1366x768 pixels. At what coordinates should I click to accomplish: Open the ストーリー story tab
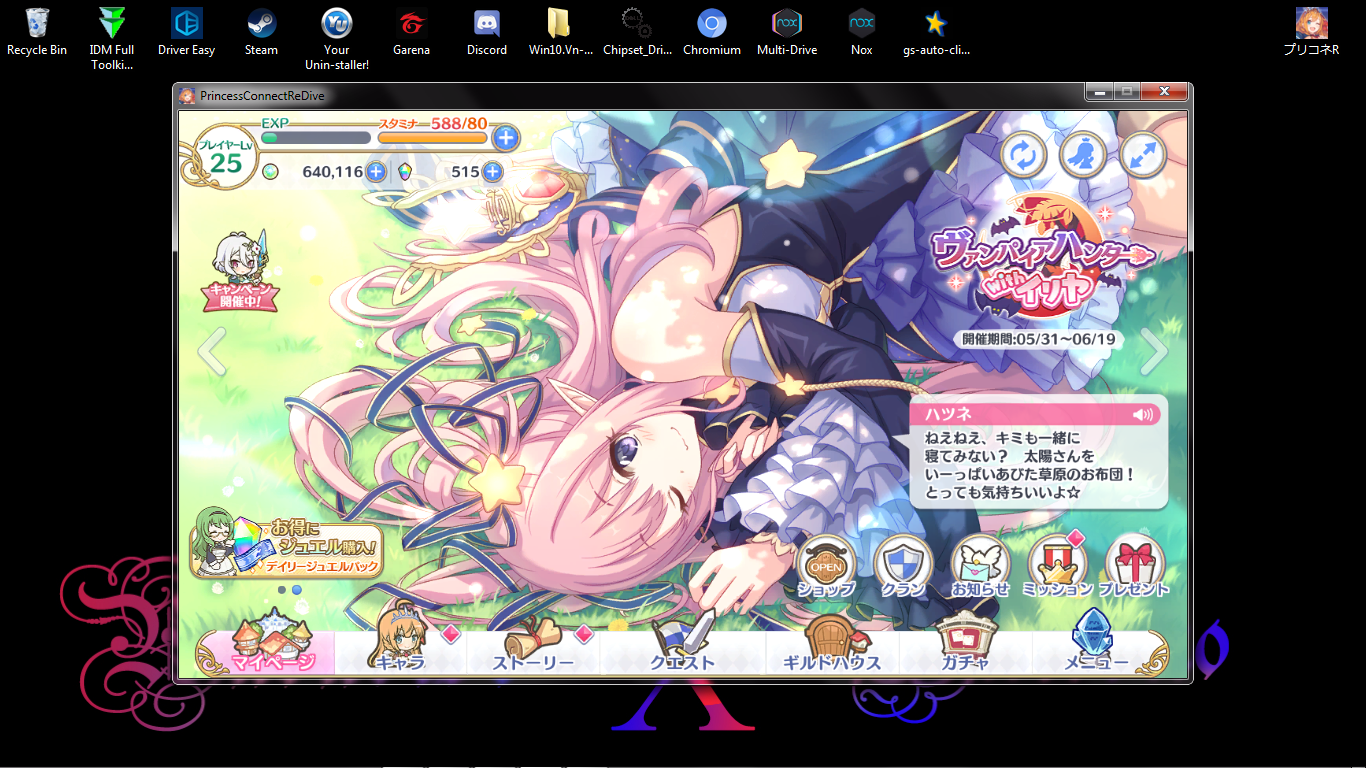click(533, 643)
